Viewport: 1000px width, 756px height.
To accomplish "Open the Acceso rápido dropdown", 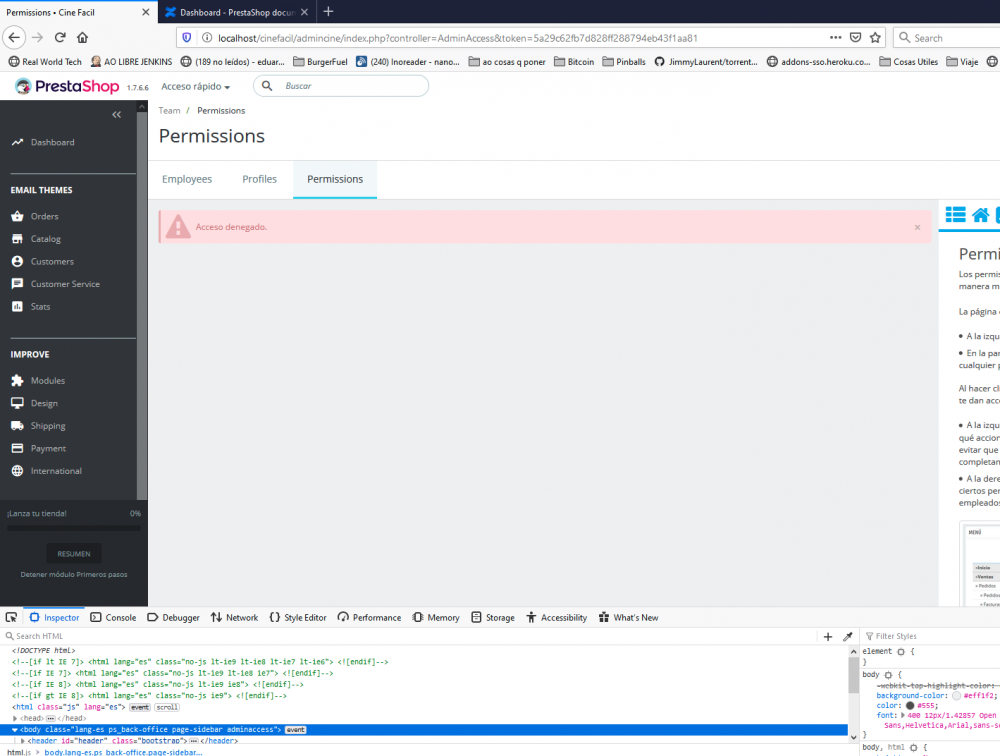I will (x=195, y=86).
